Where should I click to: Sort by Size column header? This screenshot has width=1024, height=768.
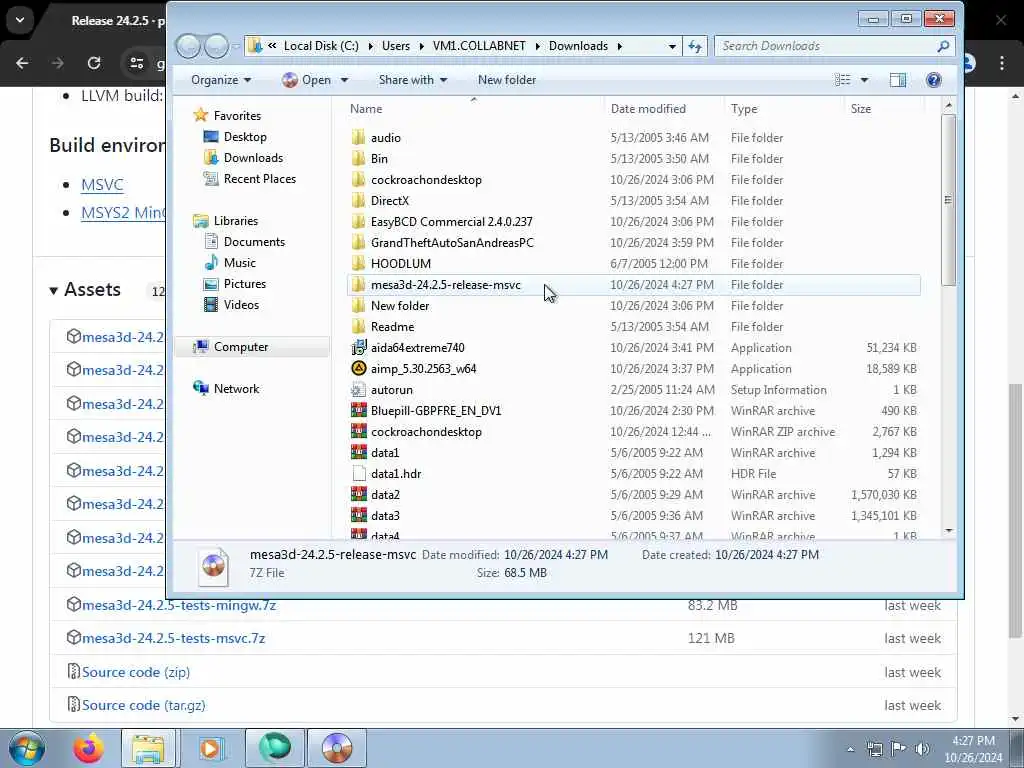[884, 108]
